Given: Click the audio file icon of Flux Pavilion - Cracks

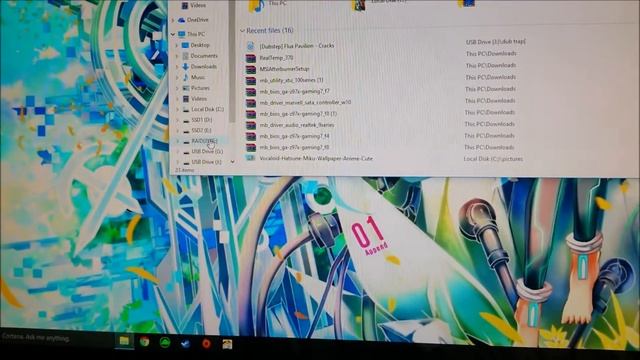Looking at the screenshot, I should [x=251, y=46].
